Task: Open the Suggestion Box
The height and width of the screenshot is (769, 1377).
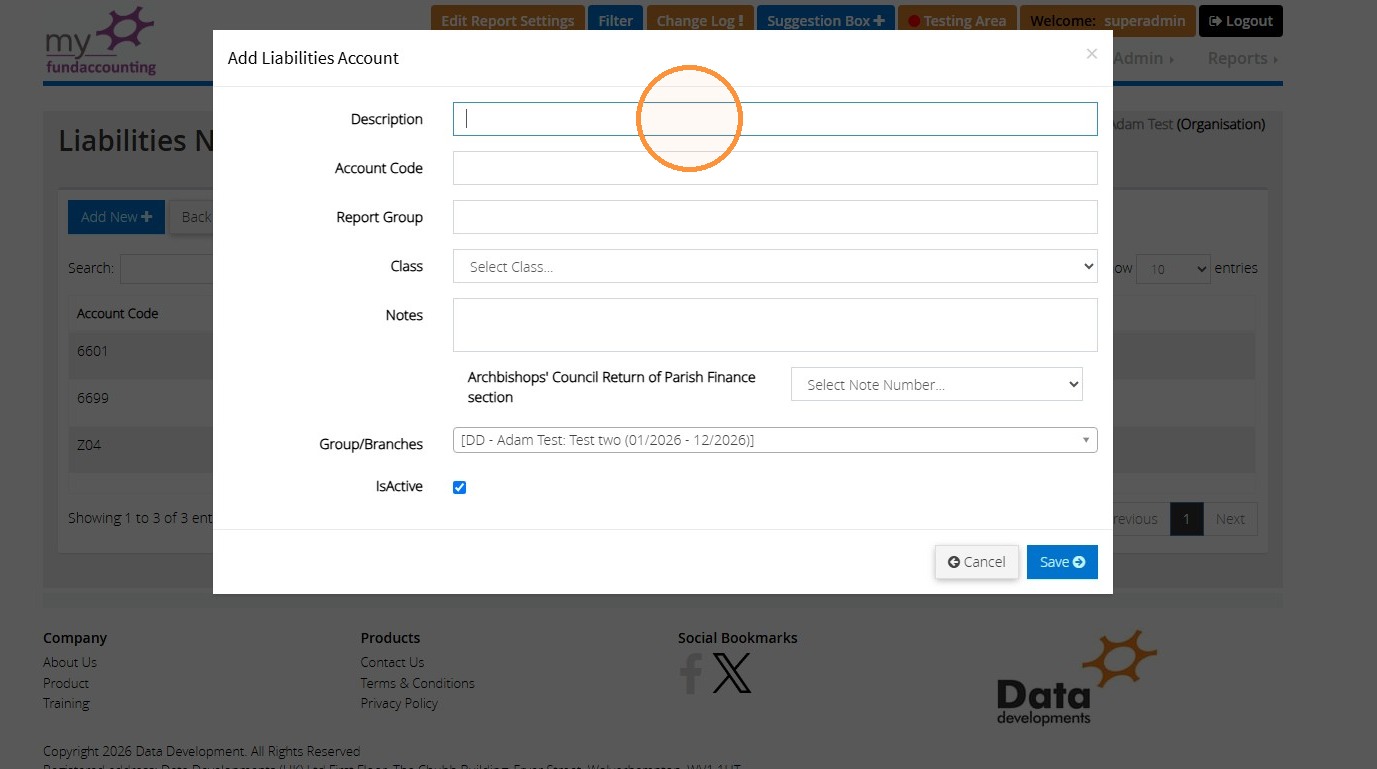Action: pyautogui.click(x=825, y=20)
